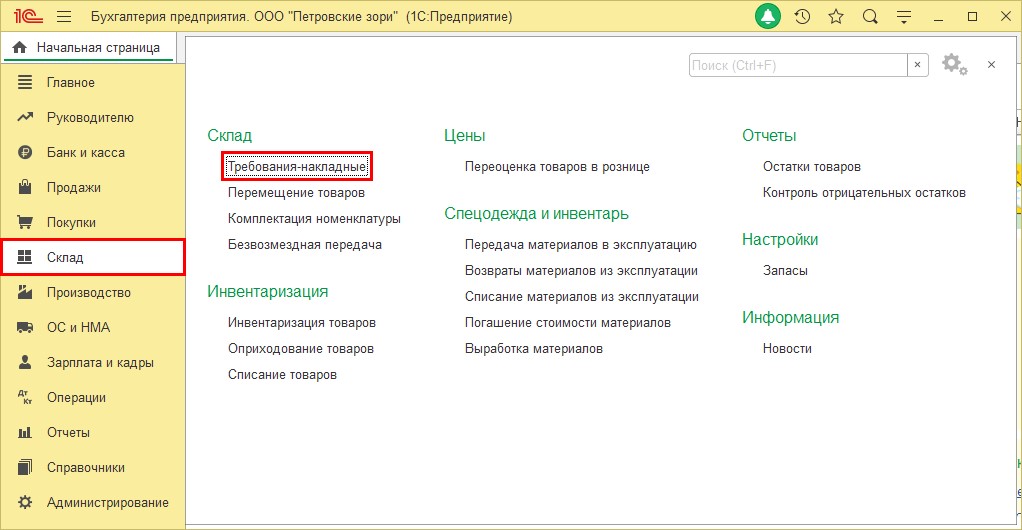Click the Склад grid icon
The image size is (1022, 530).
pyautogui.click(x=25, y=257)
